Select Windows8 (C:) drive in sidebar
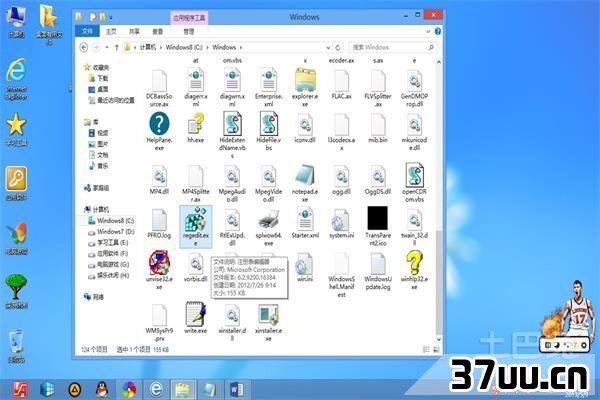600x400 pixels. (x=111, y=221)
